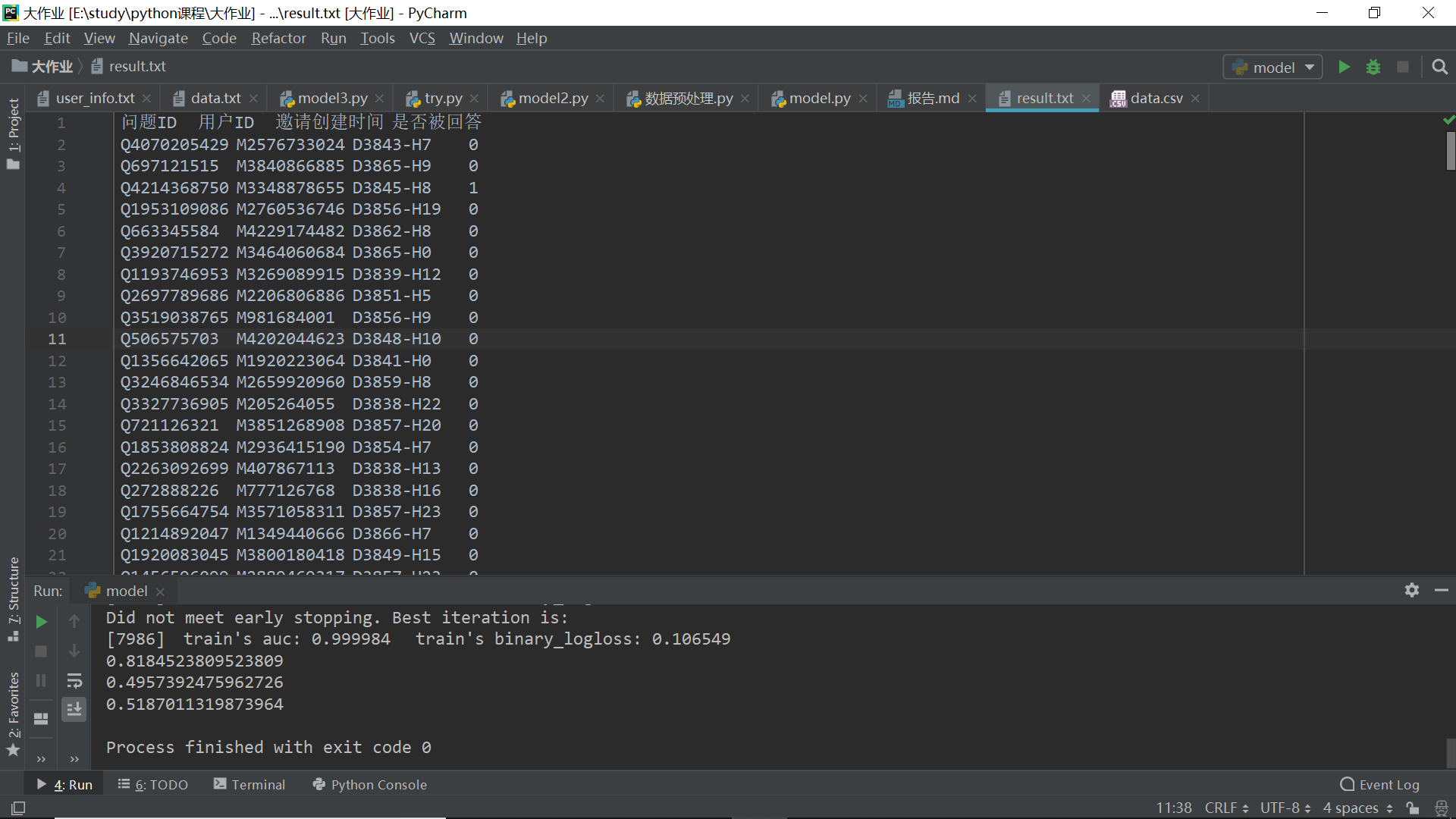This screenshot has height=819, width=1456.
Task: Toggle soft-wrap in Run console output
Action: [x=74, y=680]
